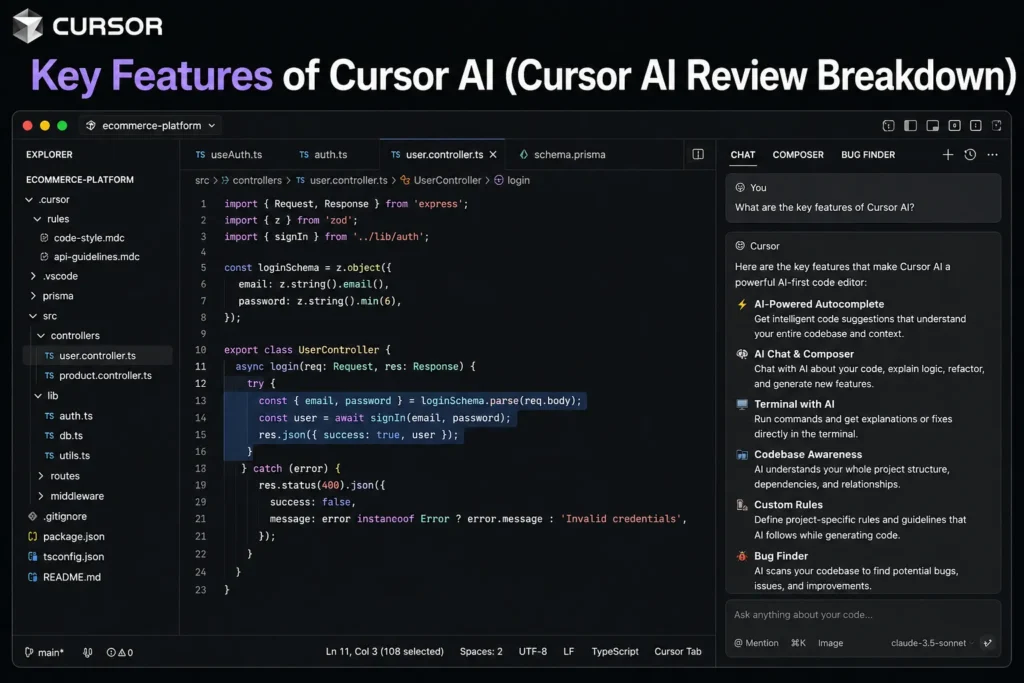Image resolution: width=1024 pixels, height=683 pixels.
Task: Switch to the schema.prisma tab
Action: (562, 155)
